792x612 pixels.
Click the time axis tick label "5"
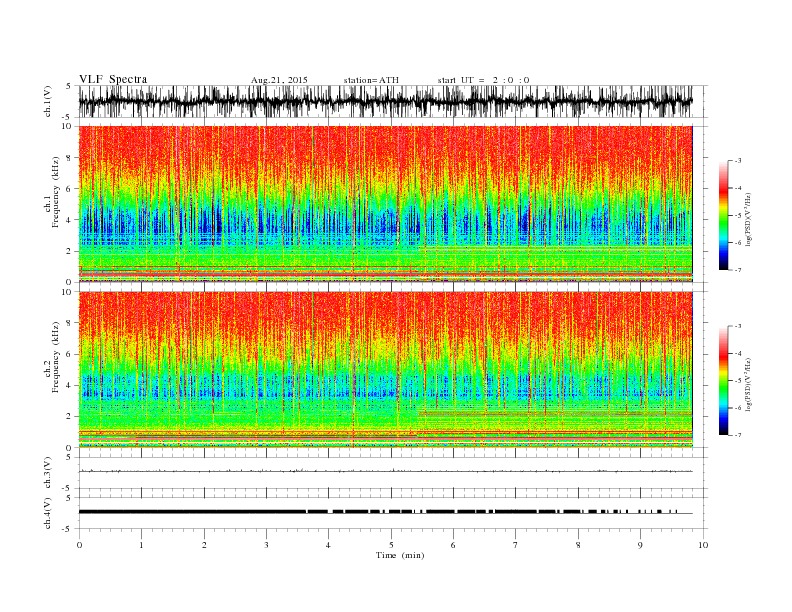(391, 545)
